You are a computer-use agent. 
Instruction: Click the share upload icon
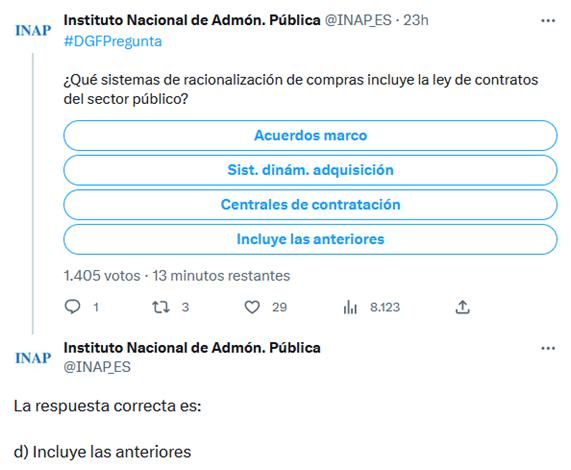point(462,307)
